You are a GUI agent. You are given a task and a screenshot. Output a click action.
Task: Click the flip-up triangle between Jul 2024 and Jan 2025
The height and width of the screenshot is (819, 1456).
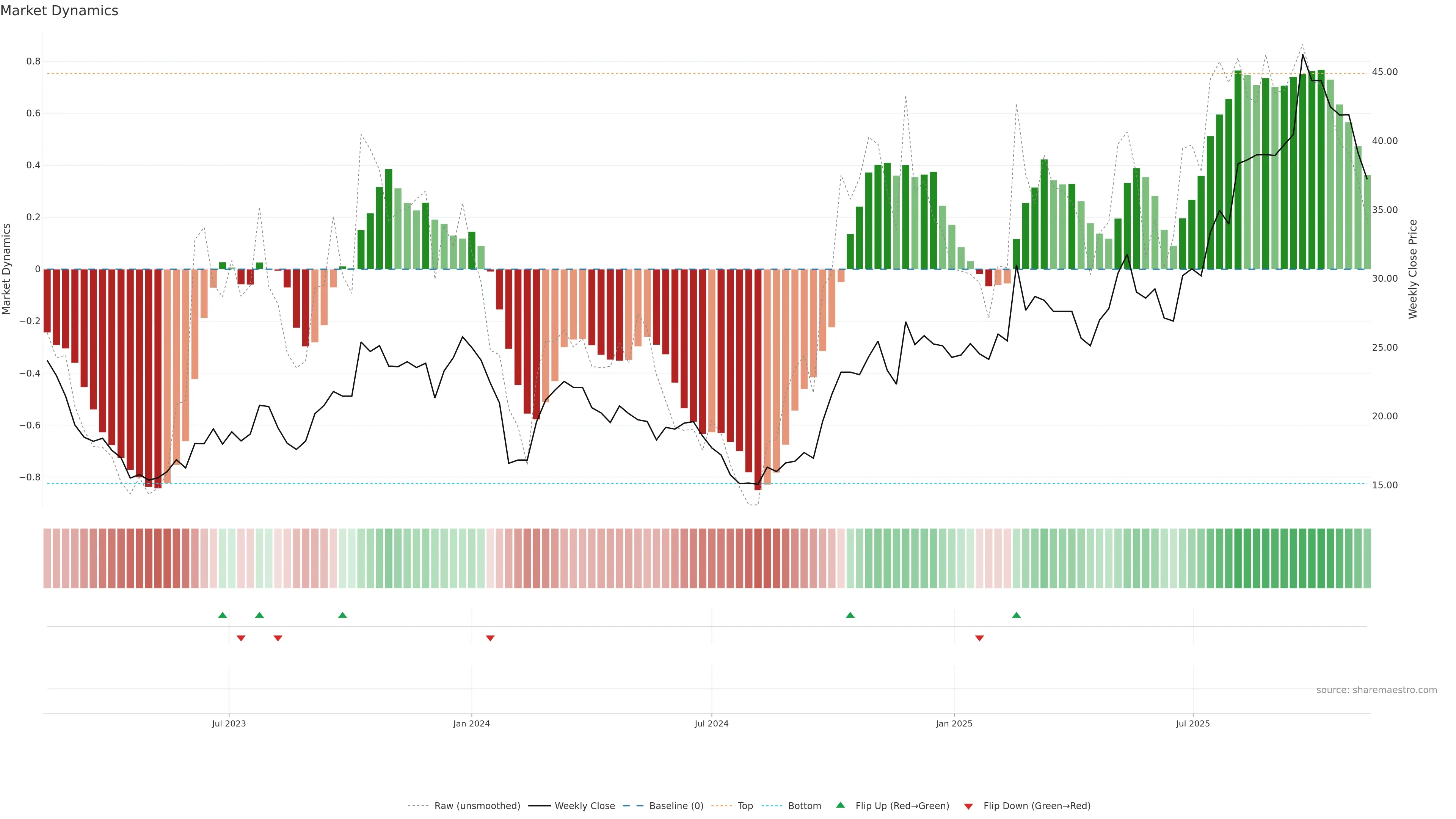coord(850,615)
